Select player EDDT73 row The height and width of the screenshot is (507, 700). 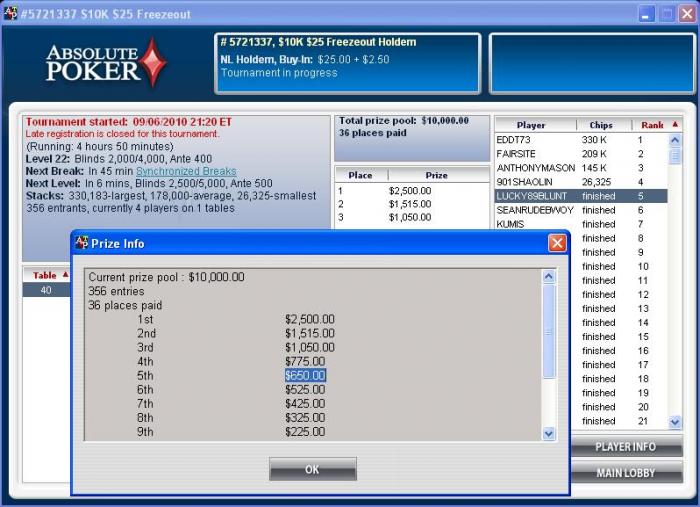[580, 140]
